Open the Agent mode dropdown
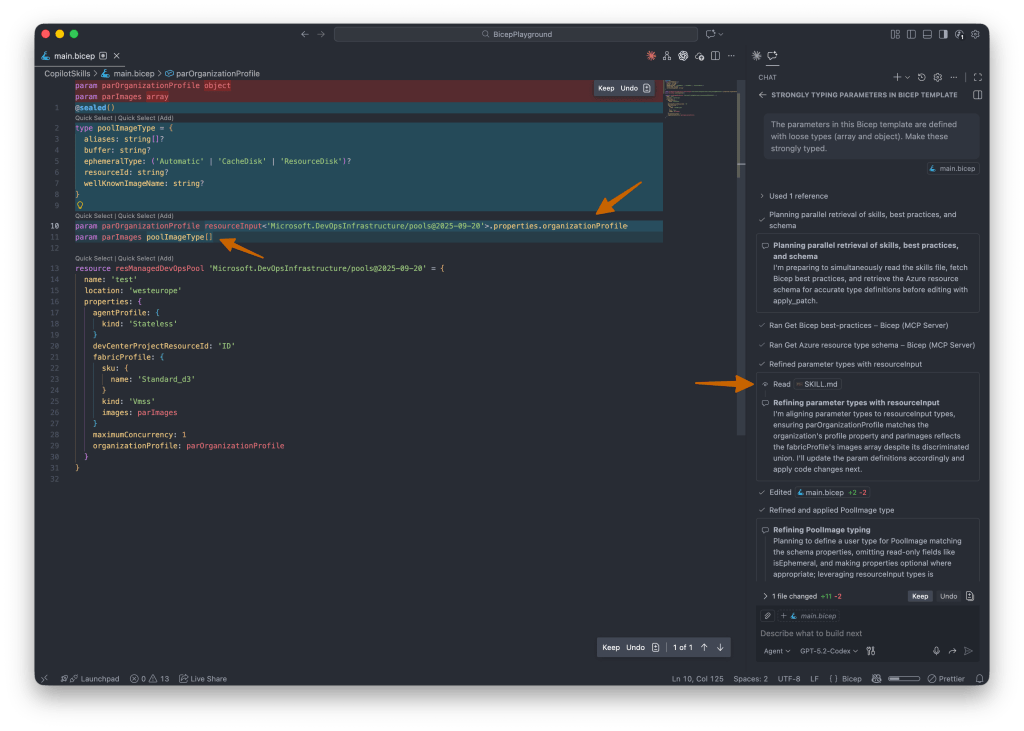1024x731 pixels. coord(778,651)
